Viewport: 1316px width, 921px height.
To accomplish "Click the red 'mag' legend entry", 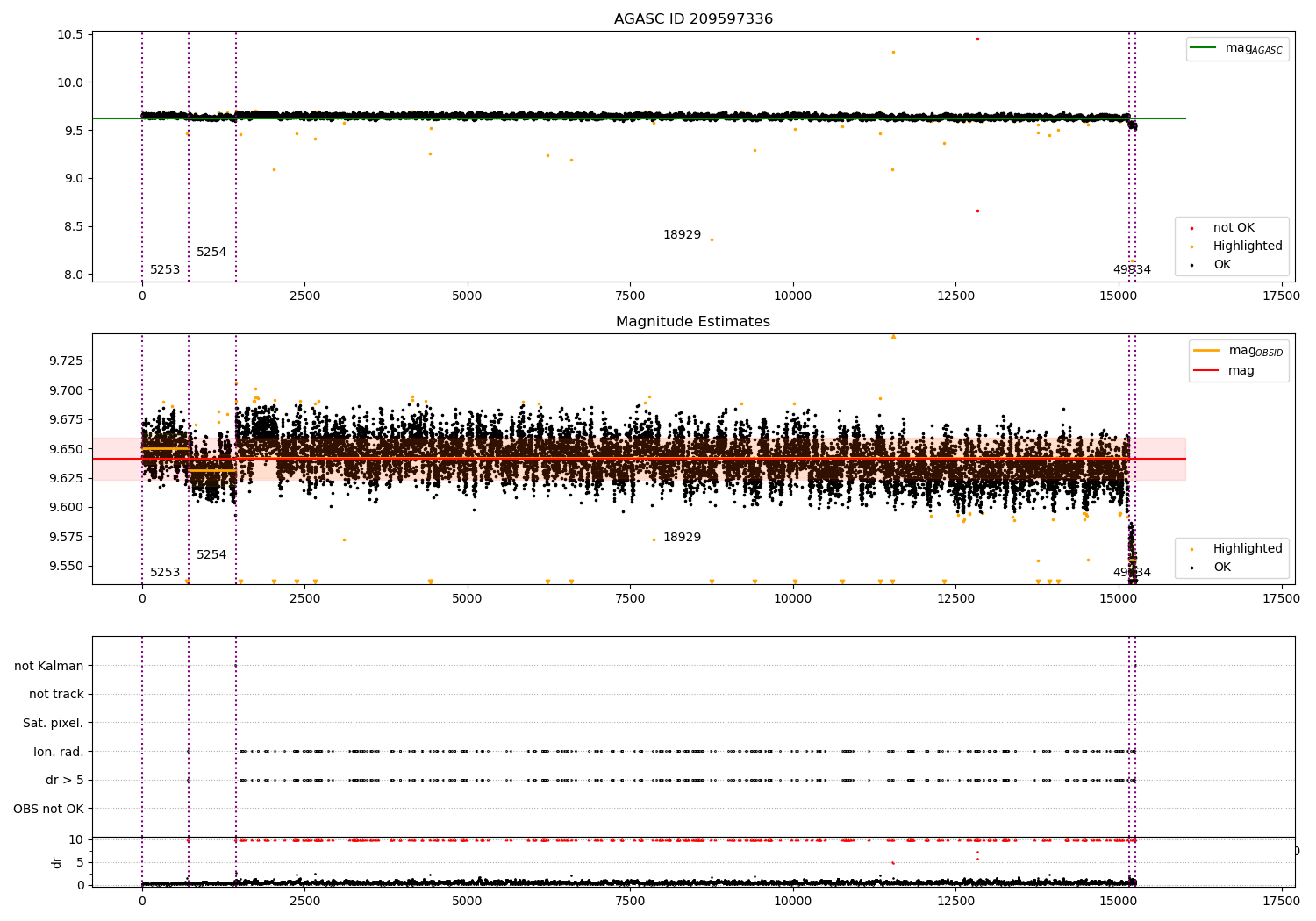I will coord(1224,371).
